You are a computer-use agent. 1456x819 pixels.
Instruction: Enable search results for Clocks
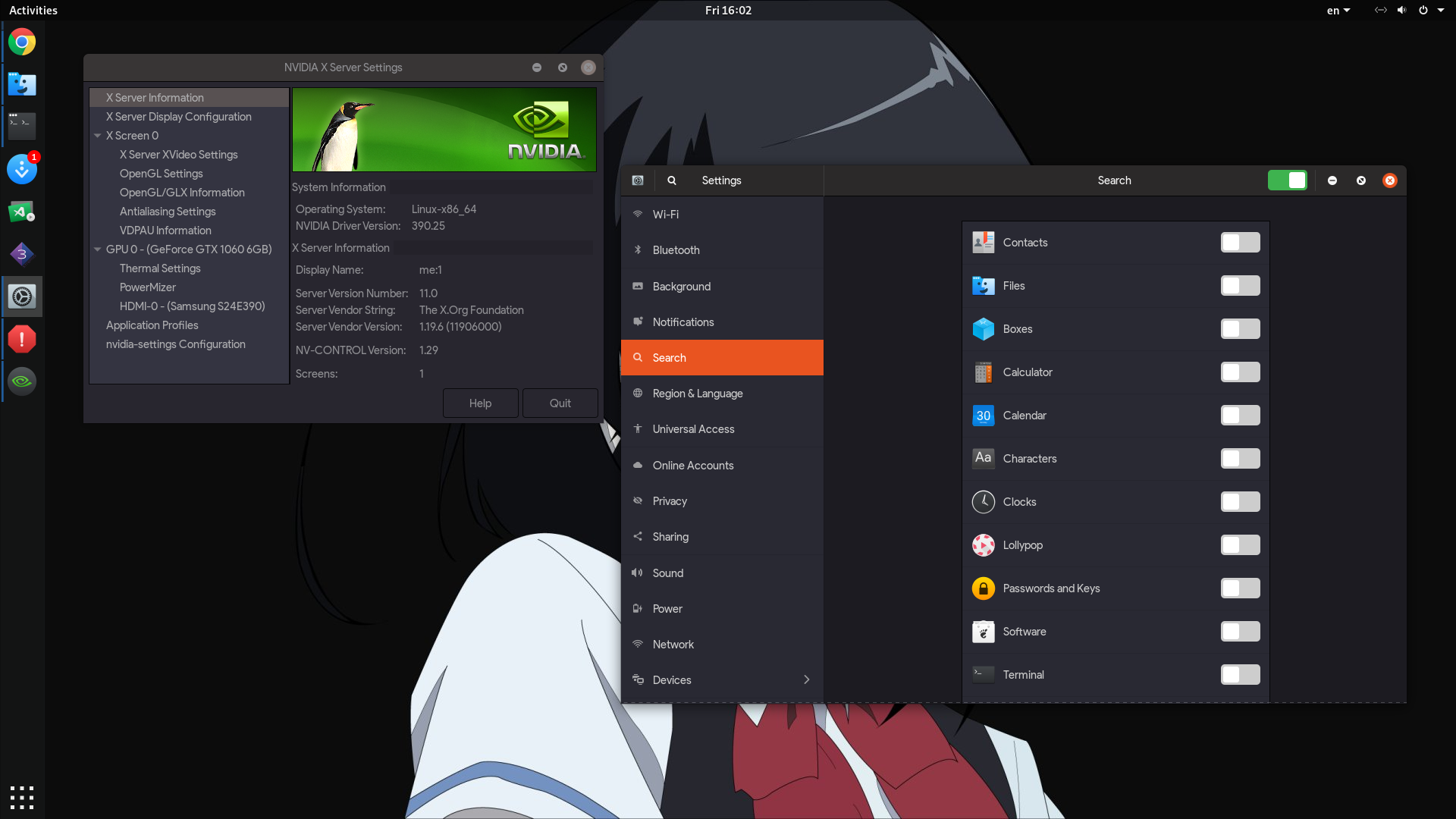1240,502
